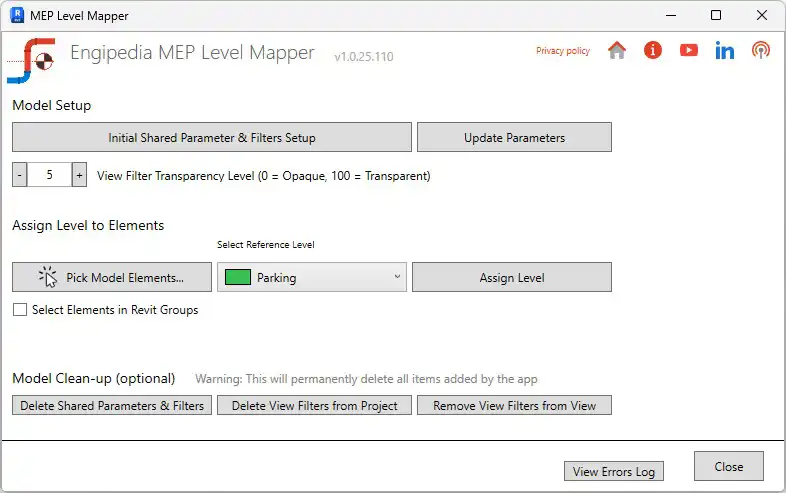Click Pick Model Elements button
The width and height of the screenshot is (786, 493).
pos(112,277)
